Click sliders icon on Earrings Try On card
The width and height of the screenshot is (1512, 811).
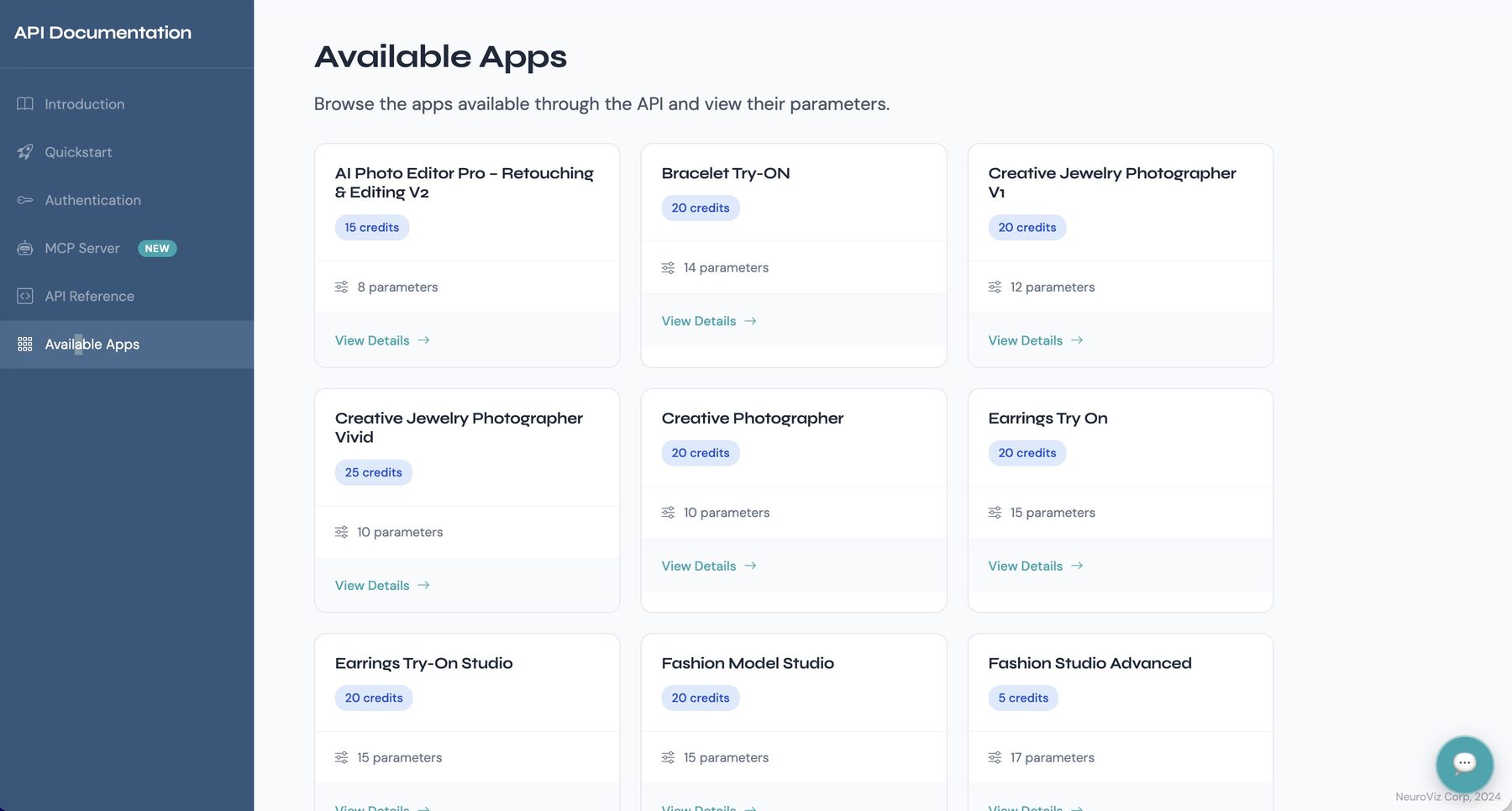click(995, 513)
